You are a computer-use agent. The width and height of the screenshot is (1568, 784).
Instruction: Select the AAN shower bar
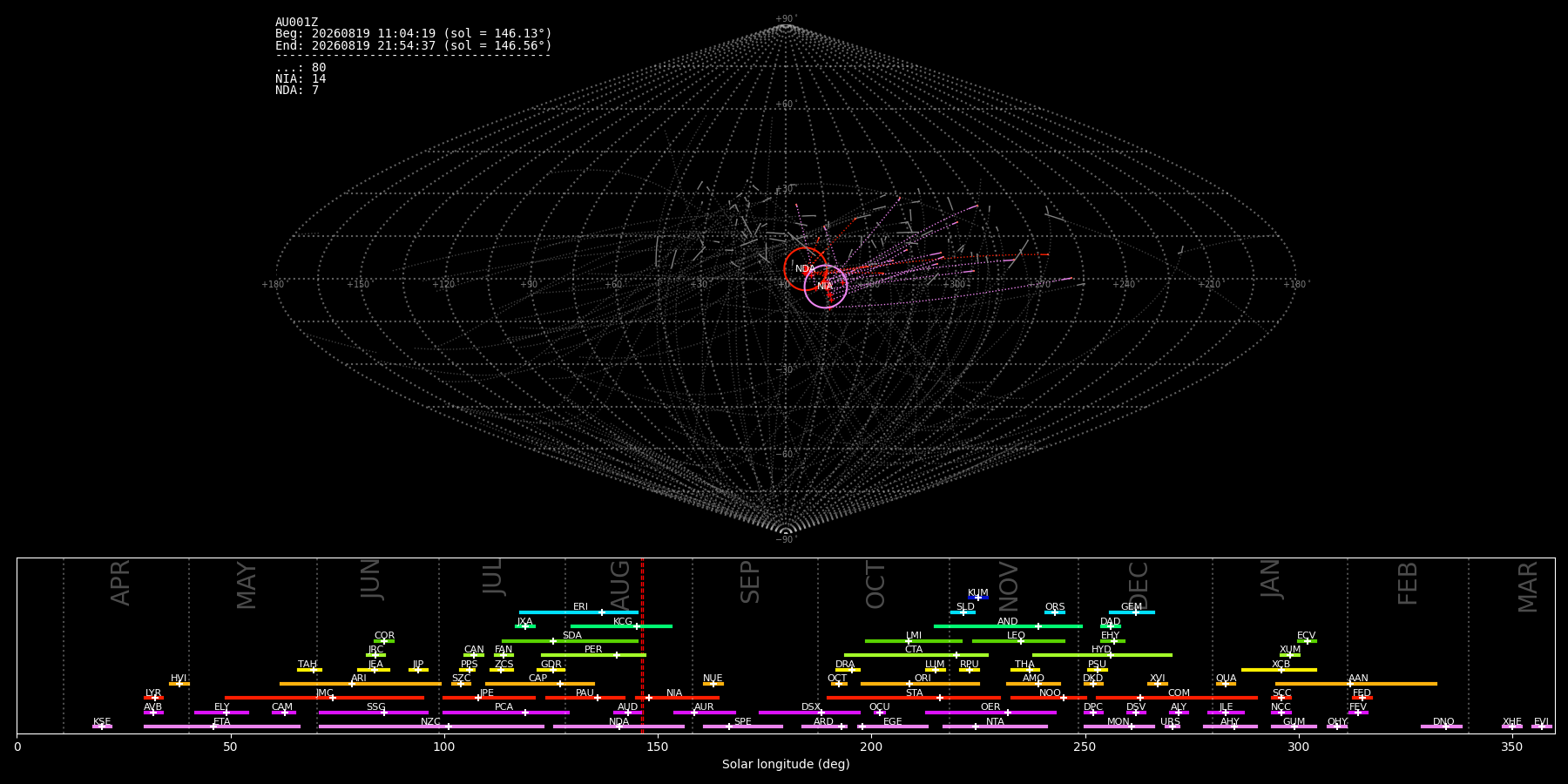(x=1356, y=684)
